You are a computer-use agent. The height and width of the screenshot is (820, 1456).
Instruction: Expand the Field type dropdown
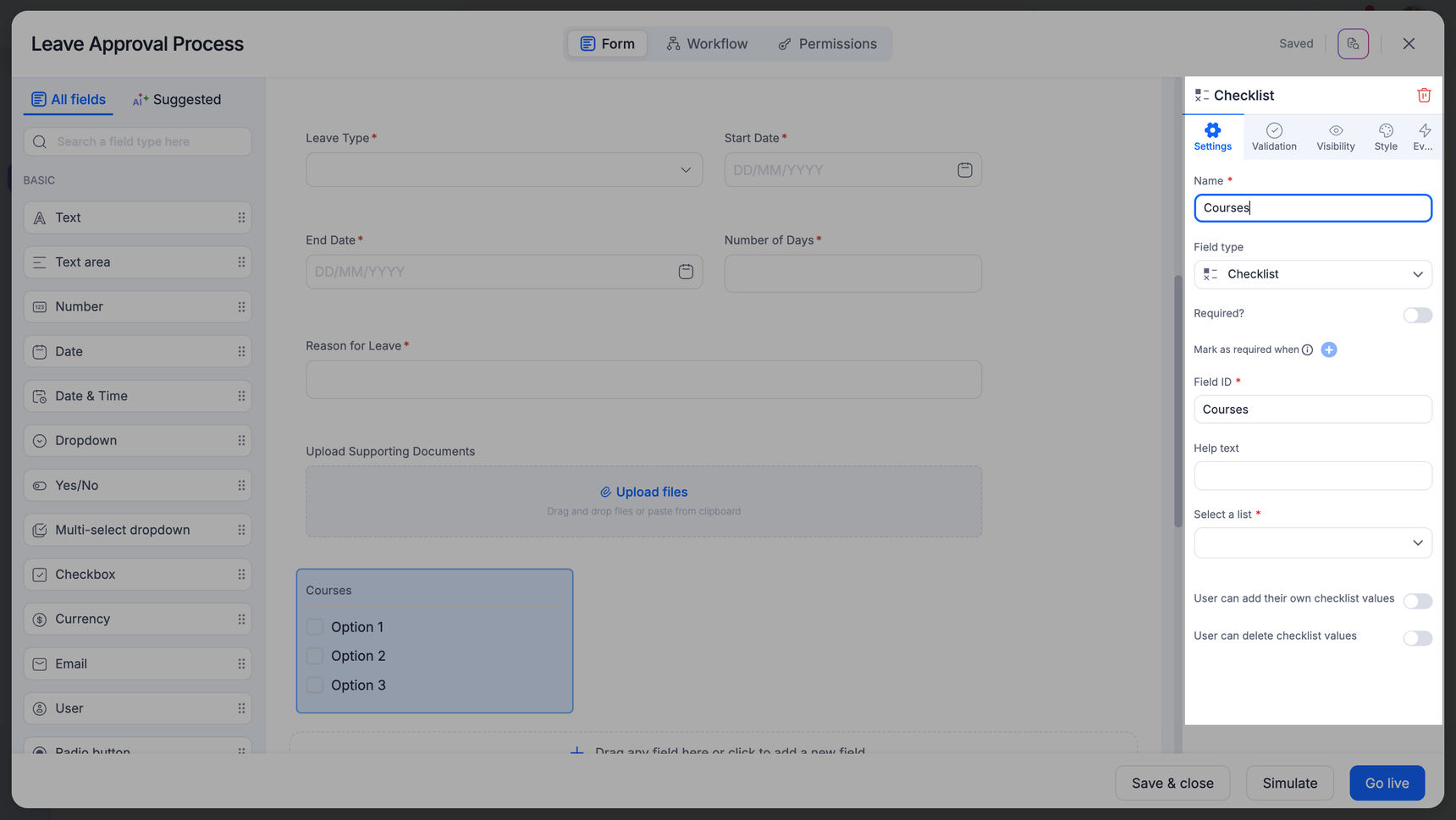coord(1312,274)
